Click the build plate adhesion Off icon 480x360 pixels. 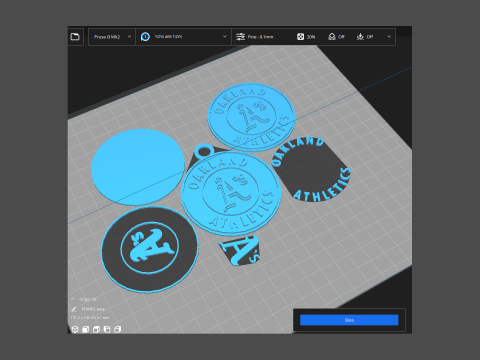coord(360,37)
